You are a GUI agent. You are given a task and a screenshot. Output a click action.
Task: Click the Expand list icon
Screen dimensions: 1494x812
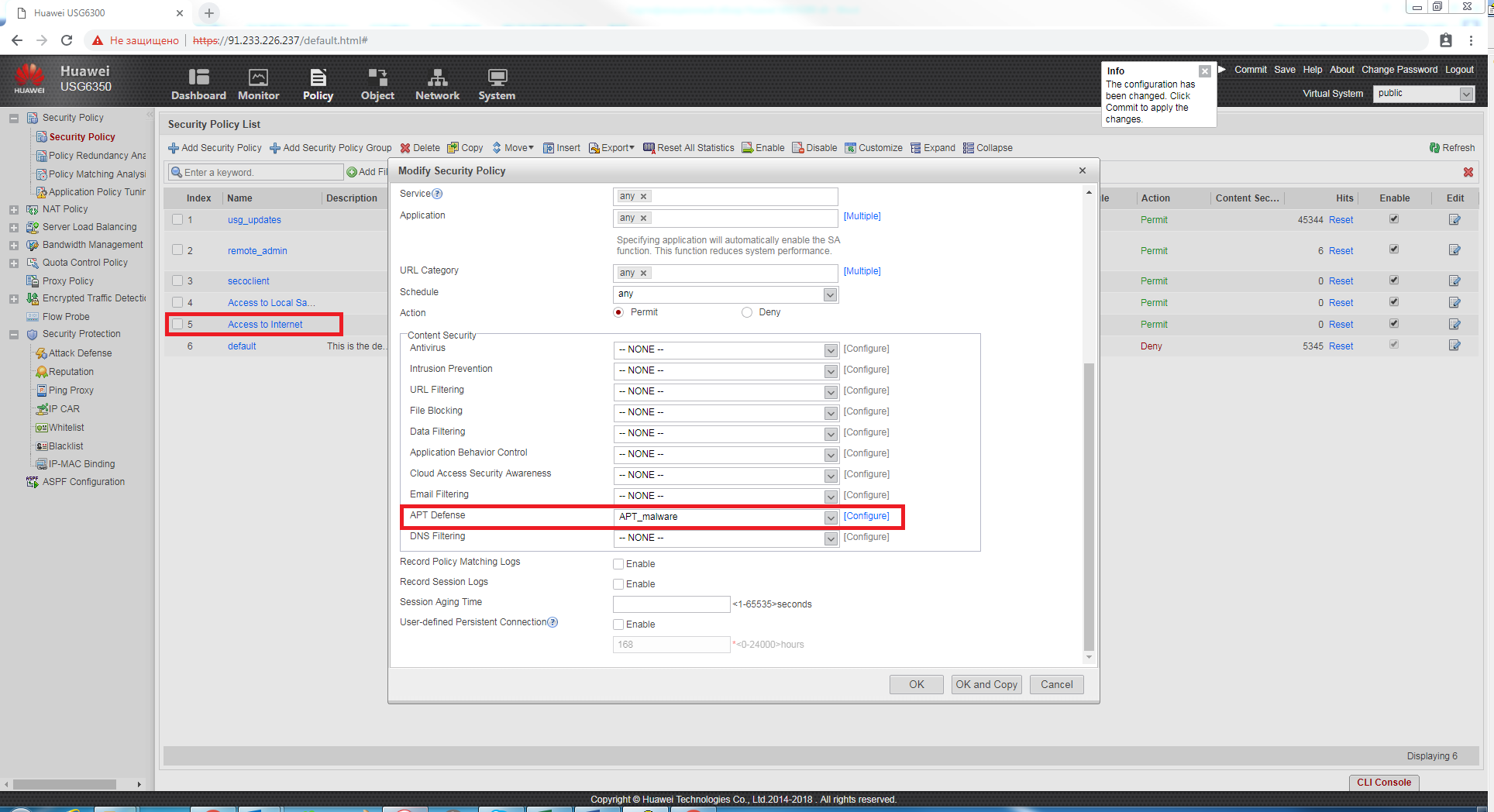[916, 148]
